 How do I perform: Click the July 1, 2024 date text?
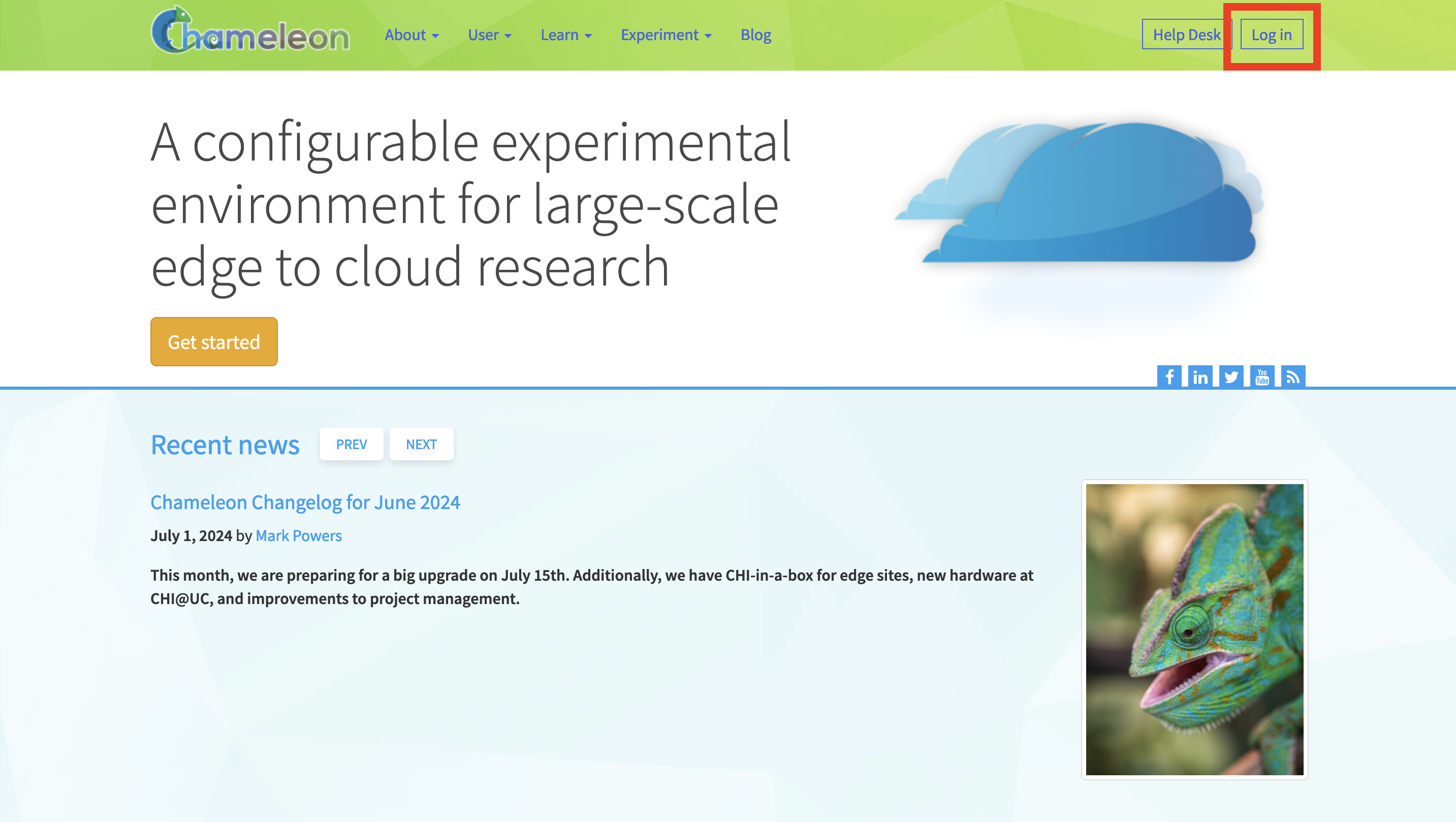pyautogui.click(x=191, y=535)
